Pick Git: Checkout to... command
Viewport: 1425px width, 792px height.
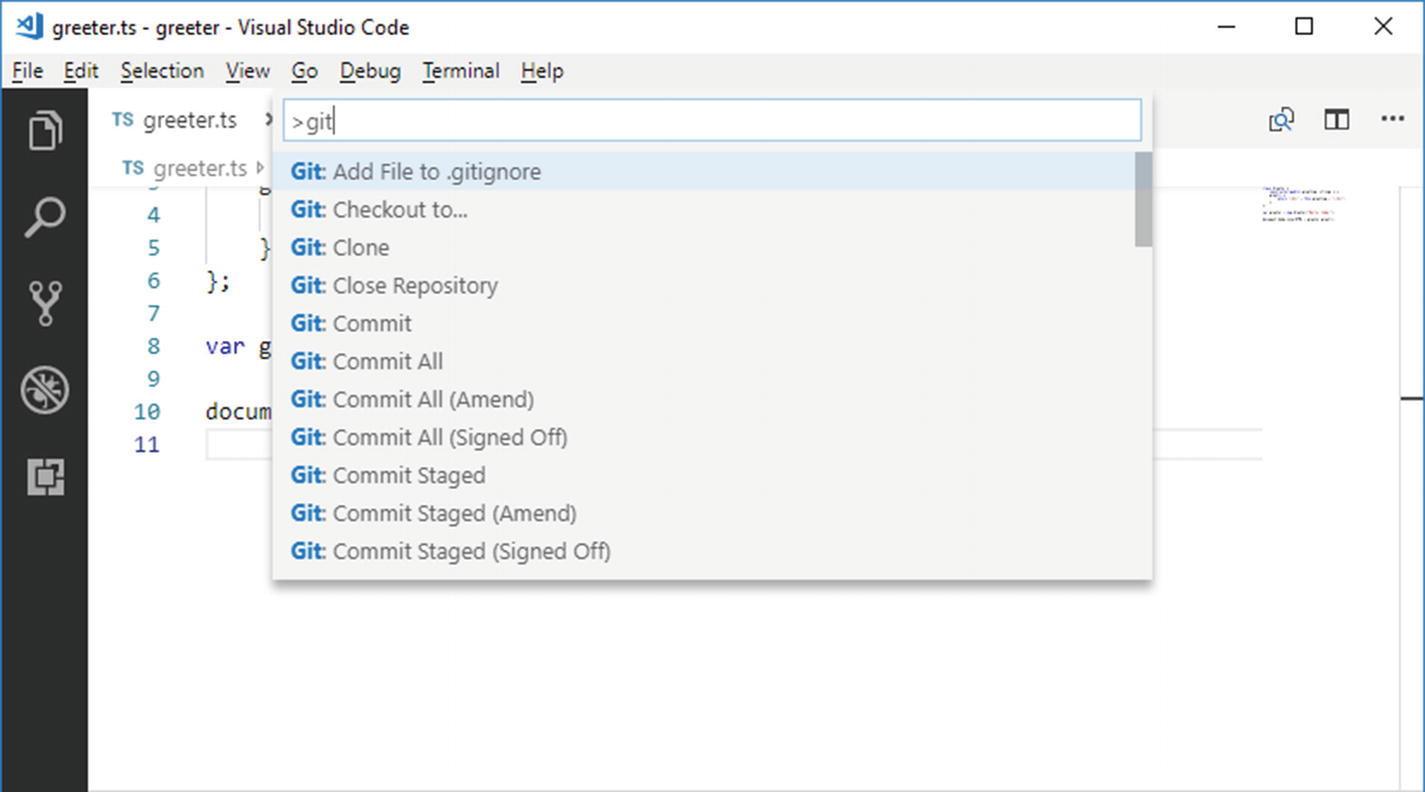coord(379,210)
